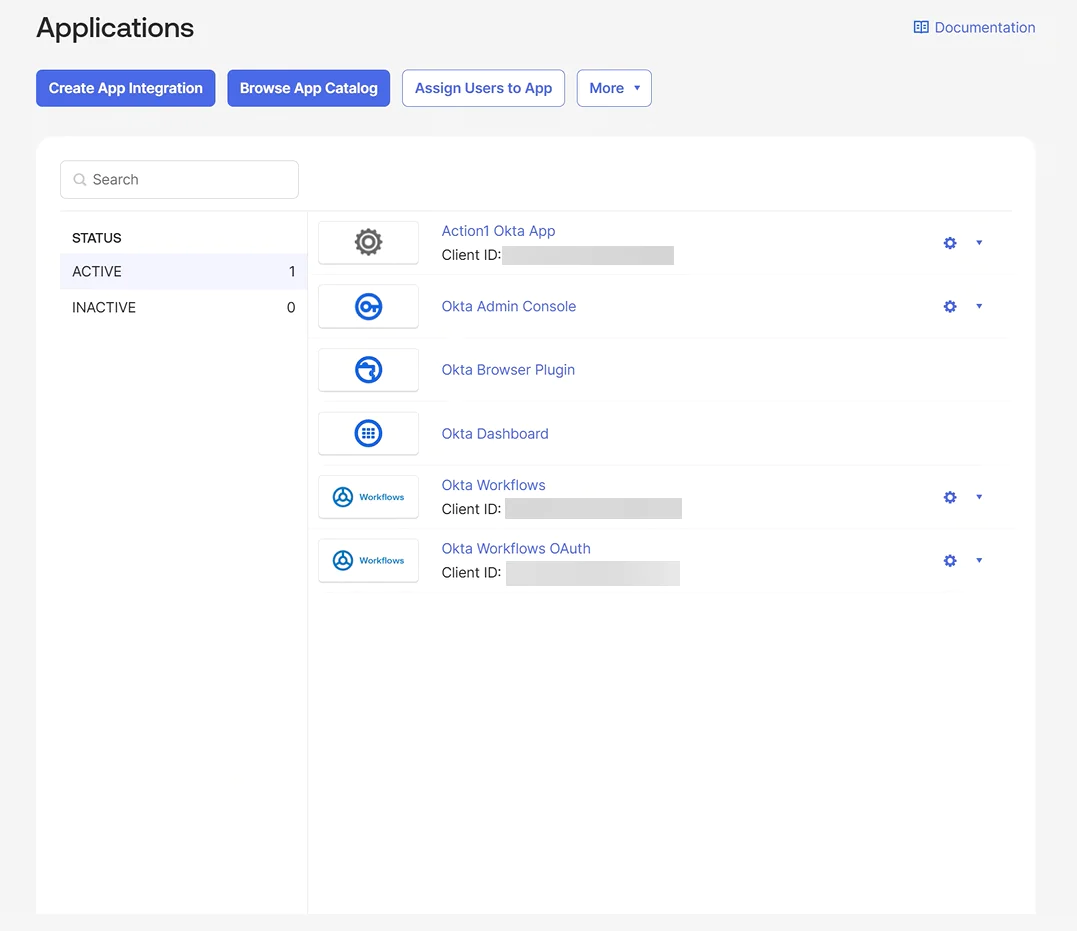Viewport: 1077px width, 931px height.
Task: Click the Okta Workflows app logo
Action: (368, 496)
